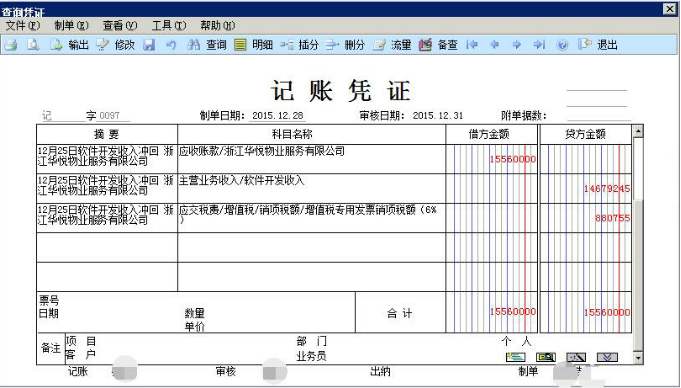Go to first voucher arrow icon
681x388 pixels.
[472, 45]
